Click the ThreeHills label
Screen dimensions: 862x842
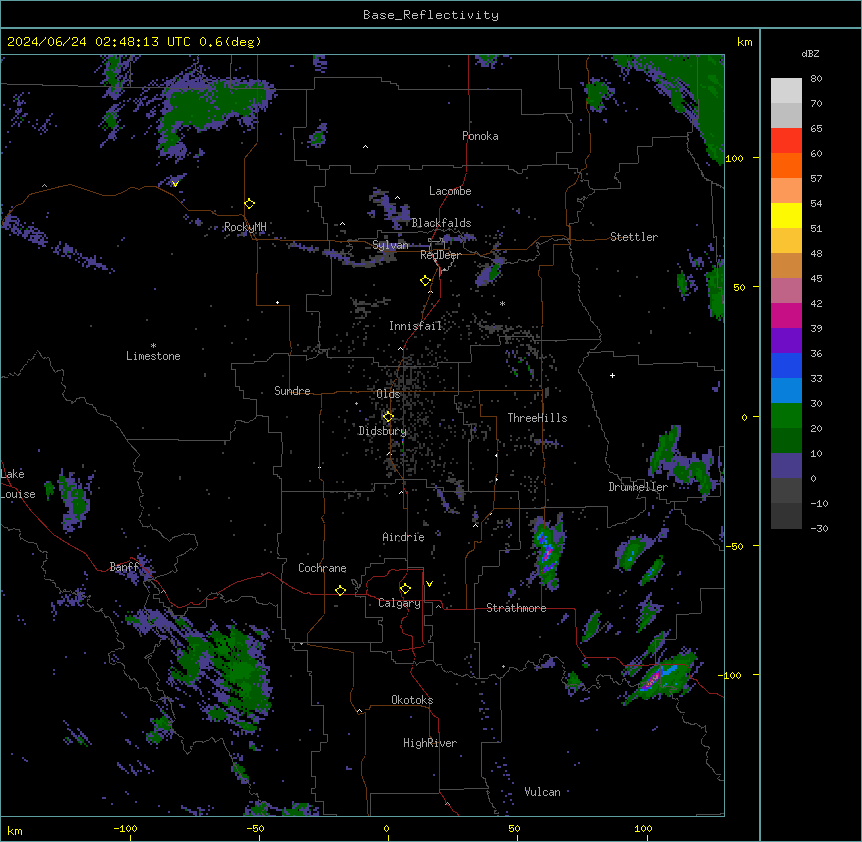[538, 418]
